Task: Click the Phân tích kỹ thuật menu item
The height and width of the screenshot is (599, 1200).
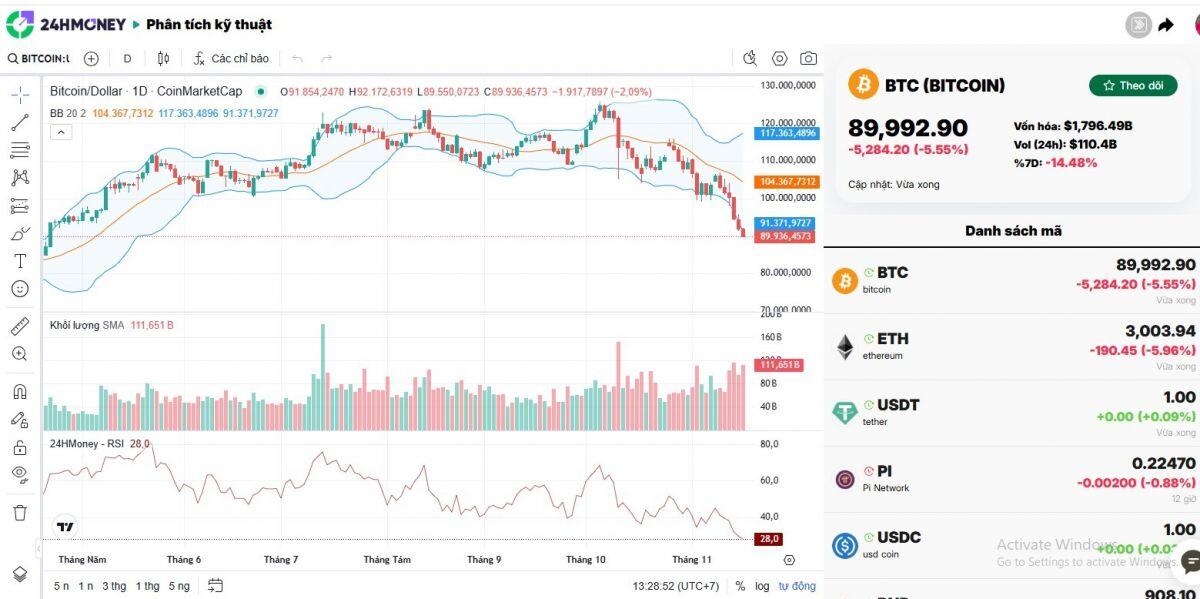Action: point(207,24)
